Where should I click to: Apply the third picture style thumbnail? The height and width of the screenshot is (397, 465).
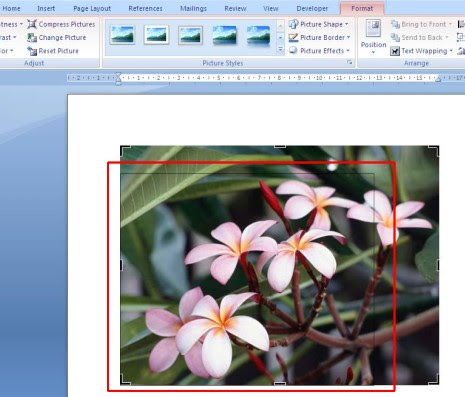tap(190, 35)
